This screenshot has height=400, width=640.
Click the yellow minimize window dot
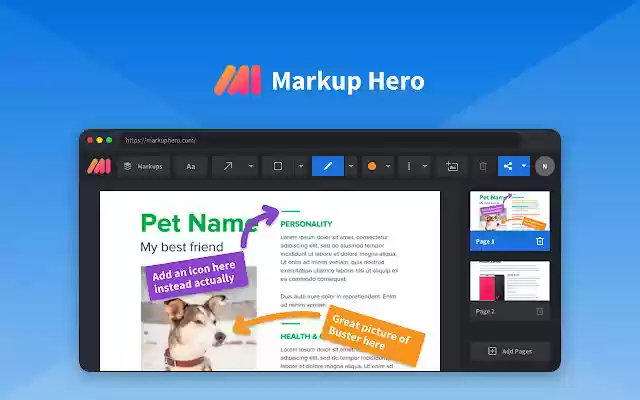pyautogui.click(x=99, y=140)
